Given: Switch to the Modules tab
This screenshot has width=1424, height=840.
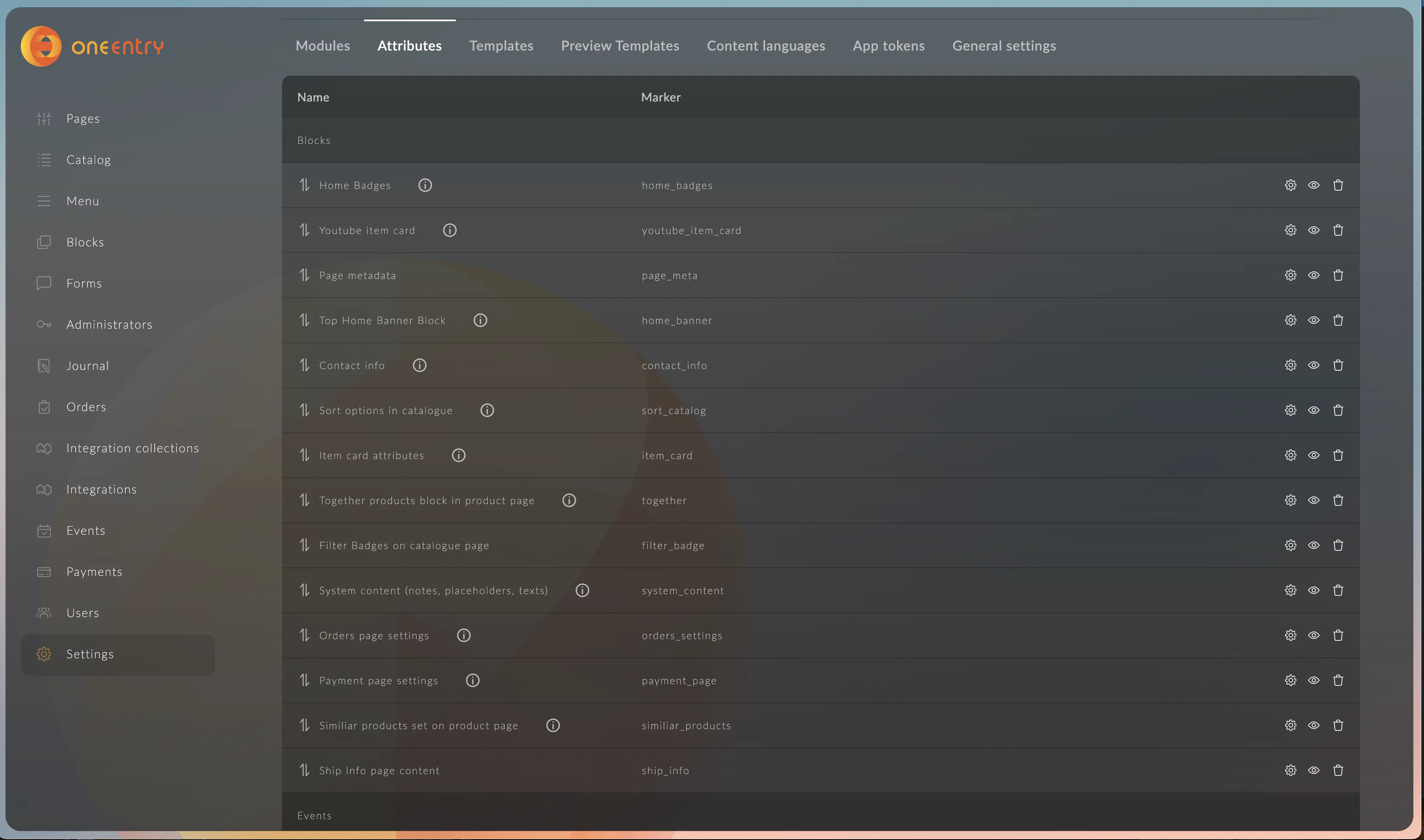Looking at the screenshot, I should (x=323, y=46).
